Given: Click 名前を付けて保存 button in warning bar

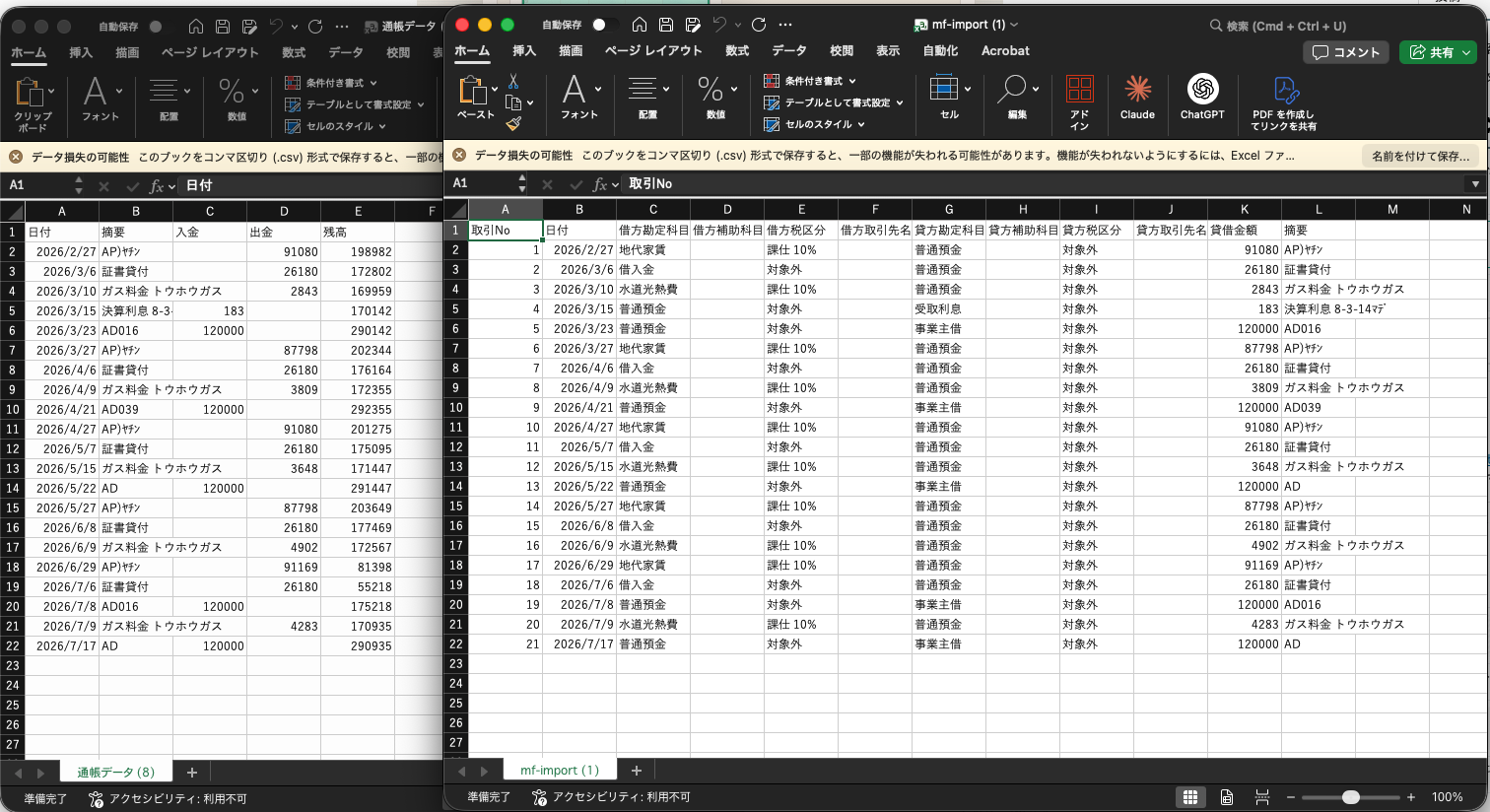Looking at the screenshot, I should pos(1421,156).
